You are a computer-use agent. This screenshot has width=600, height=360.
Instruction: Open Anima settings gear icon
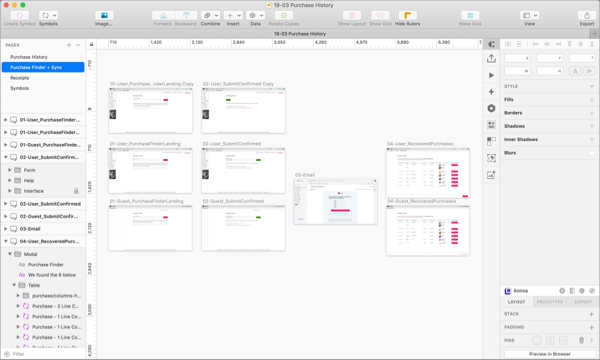582,291
